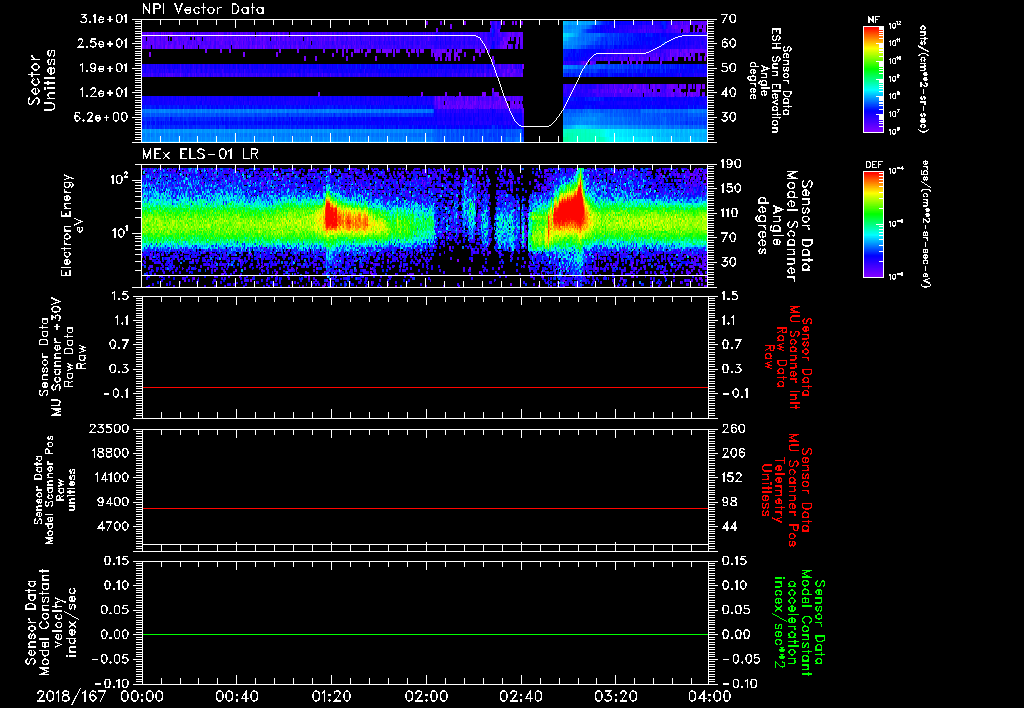Click the 152 telemetry axis tick value
This screenshot has height=708, width=1024.
pos(733,477)
